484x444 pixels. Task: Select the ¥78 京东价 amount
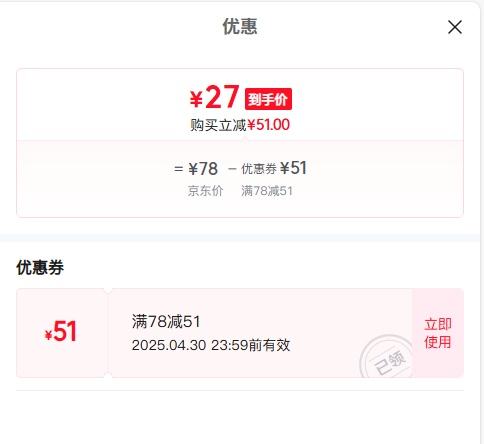point(203,168)
